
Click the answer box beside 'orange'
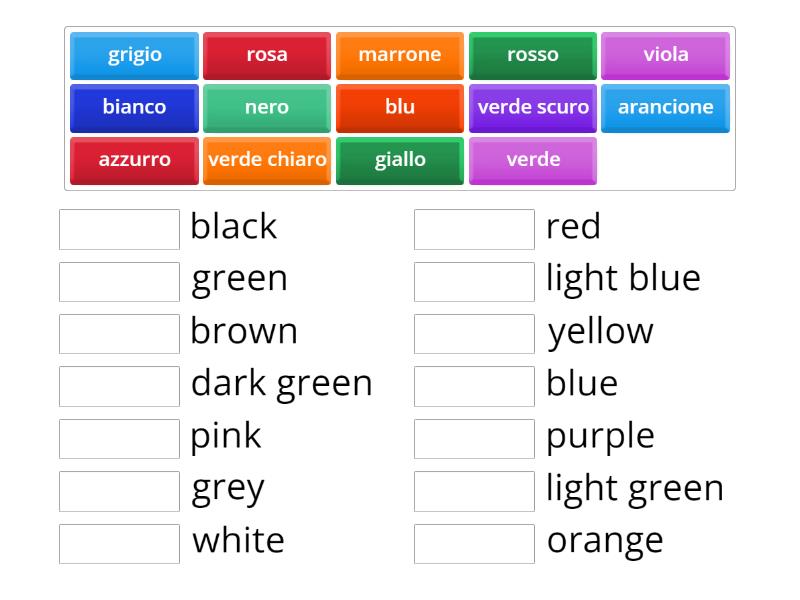coord(473,541)
